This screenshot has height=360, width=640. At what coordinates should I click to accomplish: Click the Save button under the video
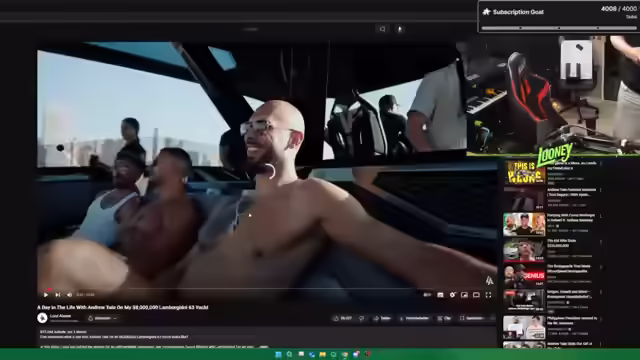pyautogui.click(x=472, y=318)
